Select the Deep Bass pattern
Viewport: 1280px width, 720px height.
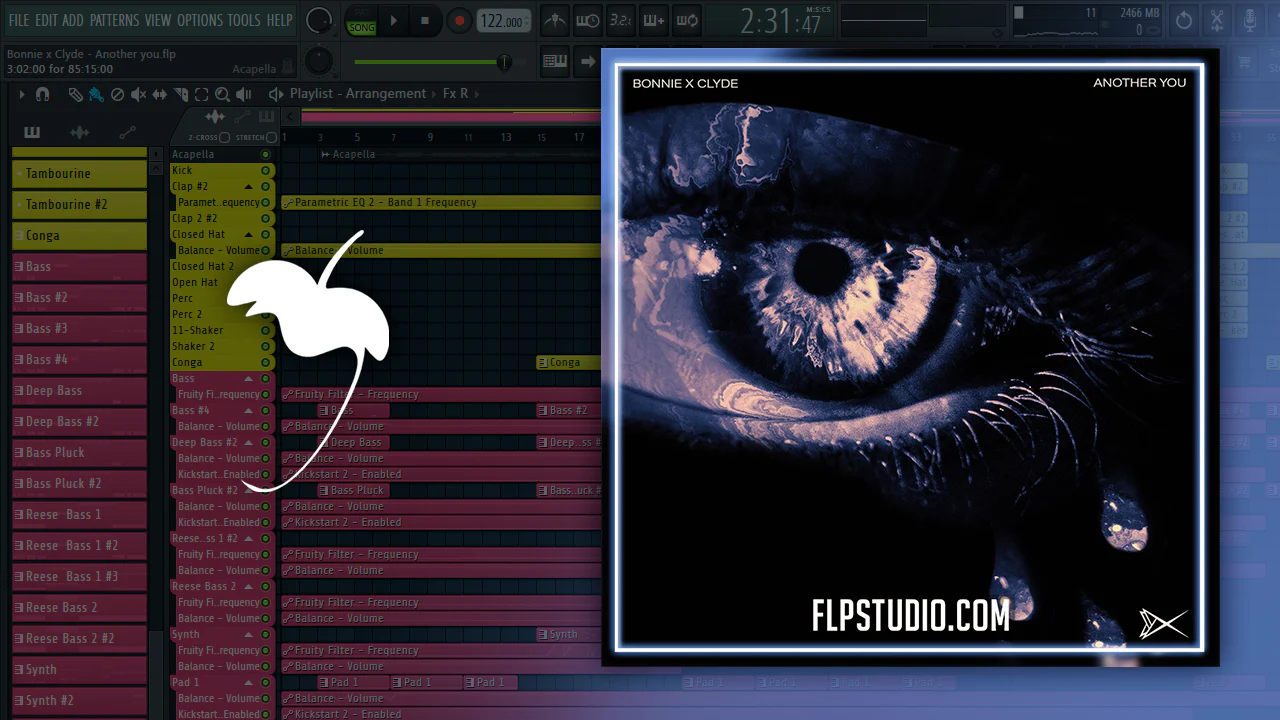[79, 390]
